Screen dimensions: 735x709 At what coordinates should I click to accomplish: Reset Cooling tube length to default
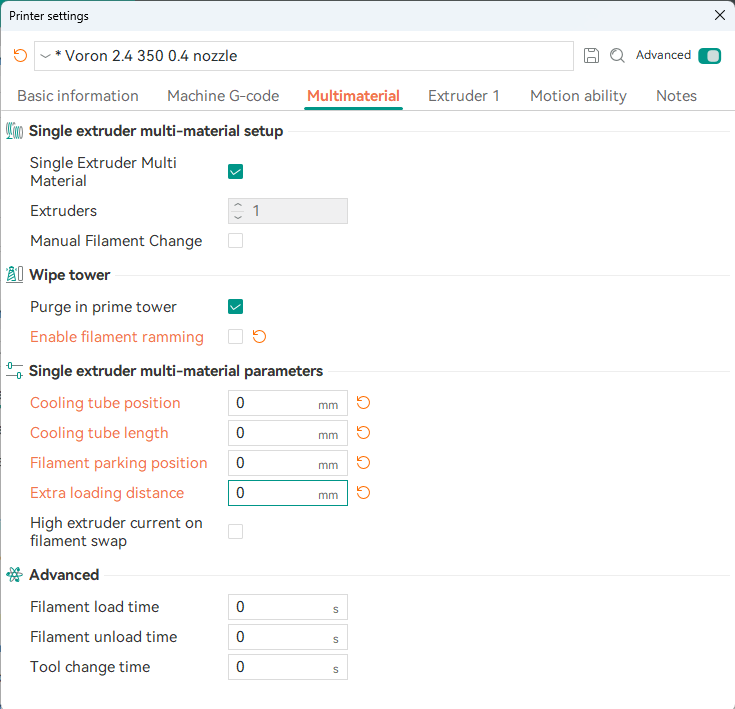click(364, 433)
